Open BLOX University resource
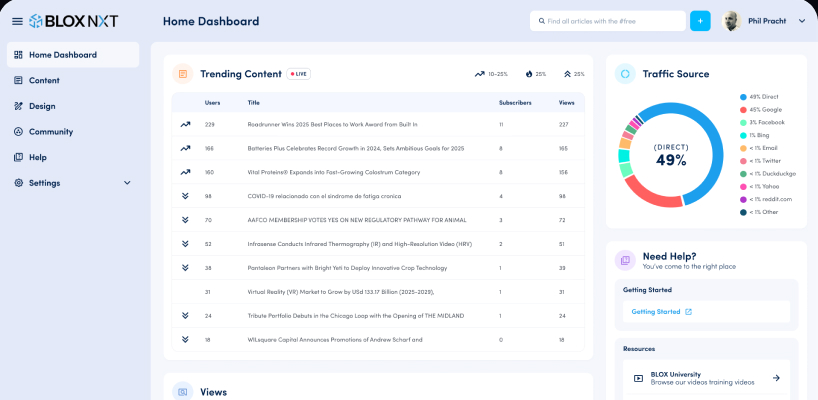 [x=706, y=378]
